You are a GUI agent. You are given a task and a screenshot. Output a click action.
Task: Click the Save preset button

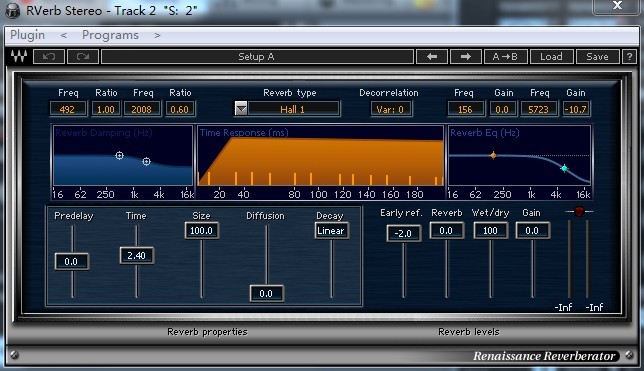click(597, 57)
